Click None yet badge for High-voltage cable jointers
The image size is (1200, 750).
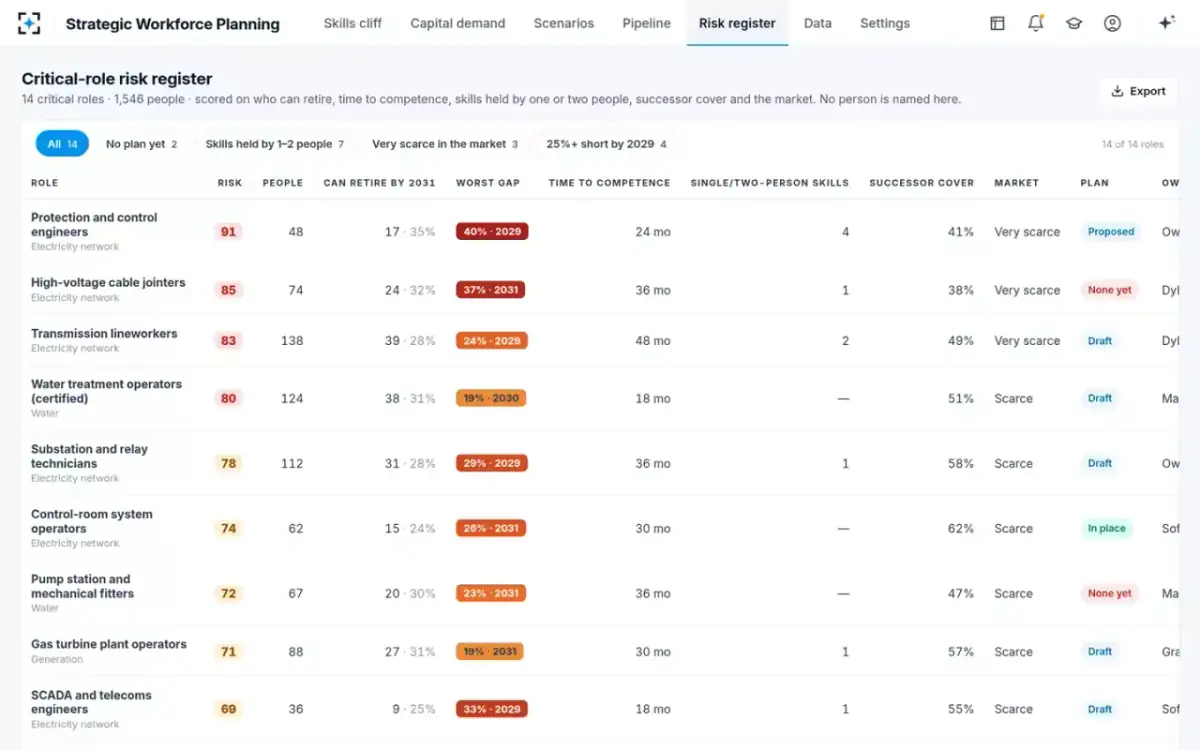pyautogui.click(x=1109, y=290)
